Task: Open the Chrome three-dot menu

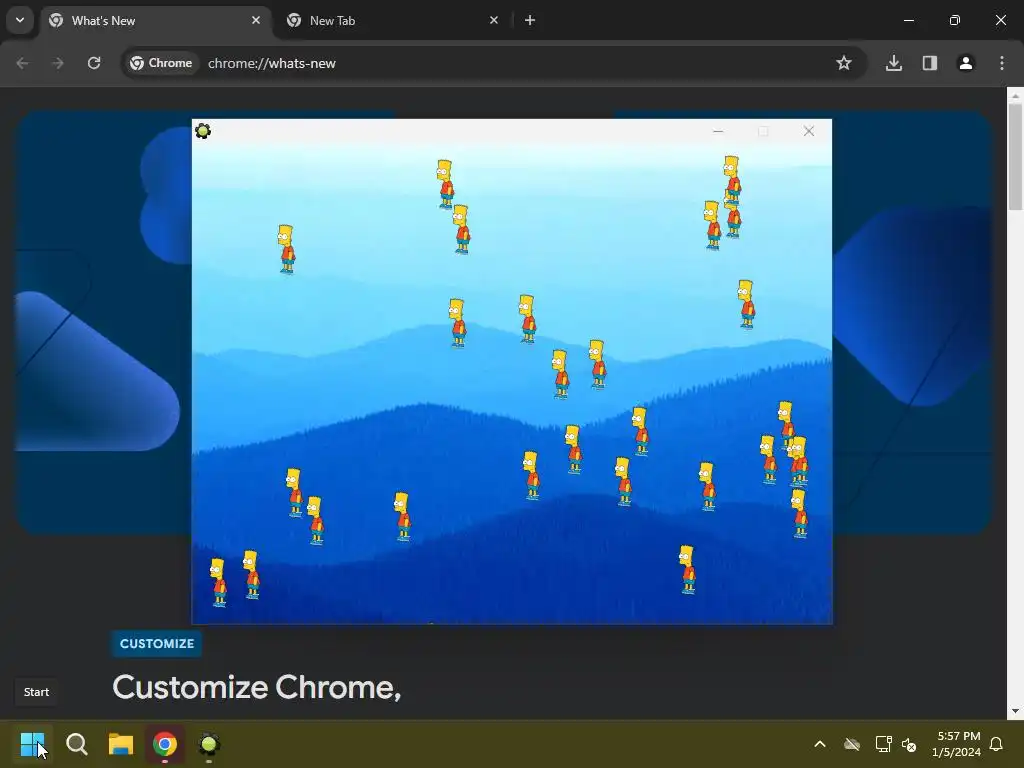Action: [x=1002, y=63]
